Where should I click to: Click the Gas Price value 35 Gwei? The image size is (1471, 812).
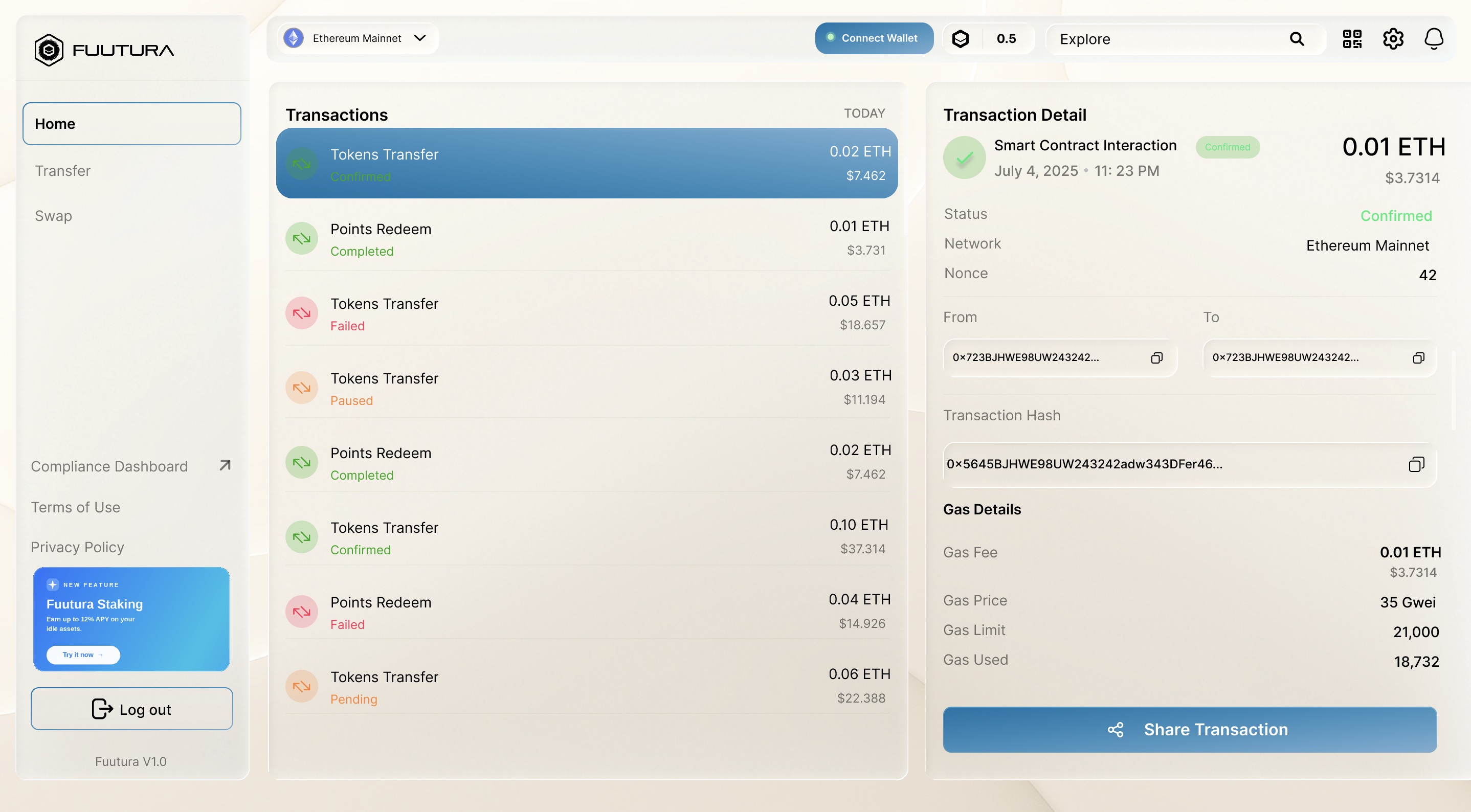click(1408, 602)
